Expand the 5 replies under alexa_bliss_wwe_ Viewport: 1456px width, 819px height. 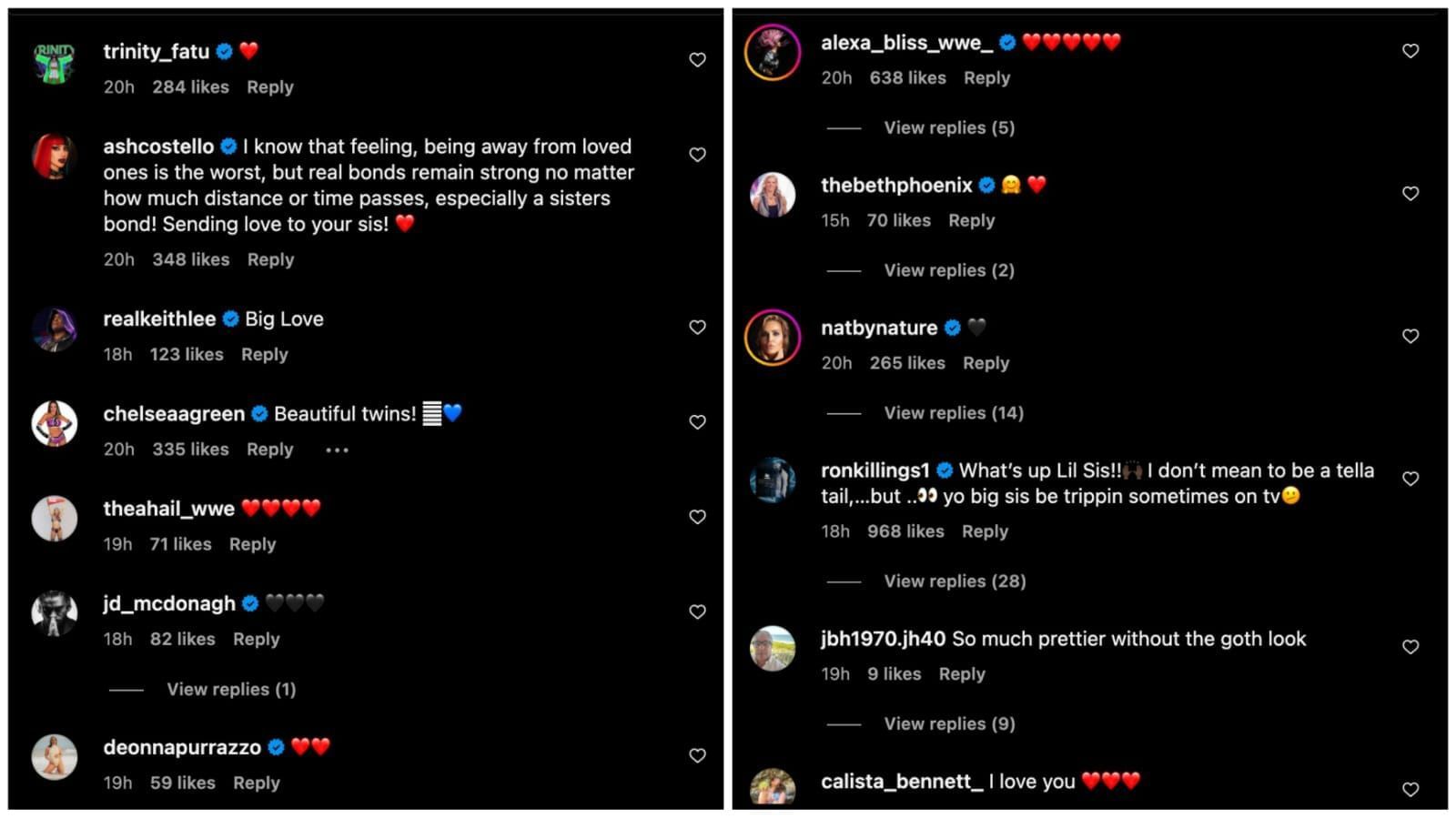947,127
